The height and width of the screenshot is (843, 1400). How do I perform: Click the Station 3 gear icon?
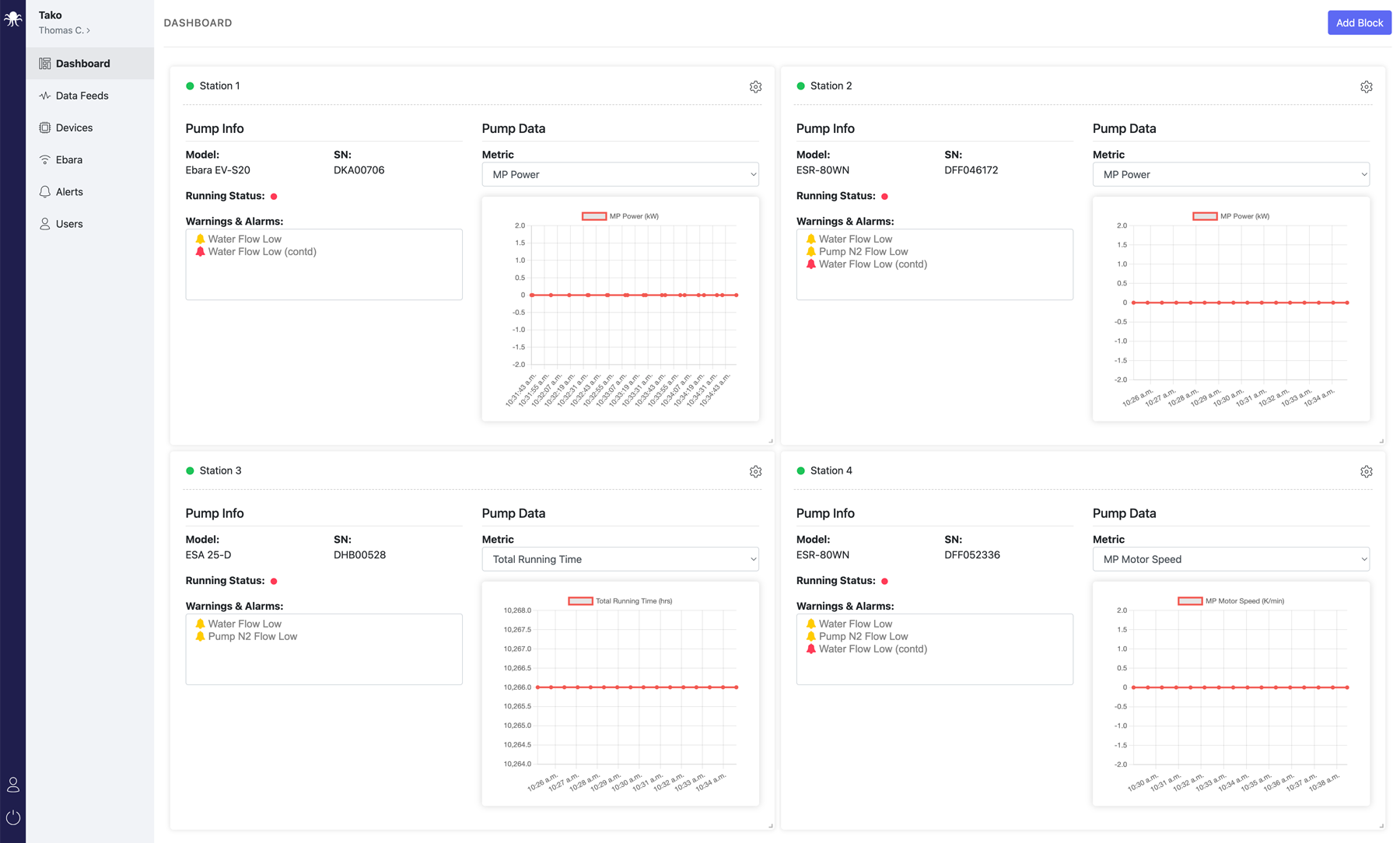(755, 472)
